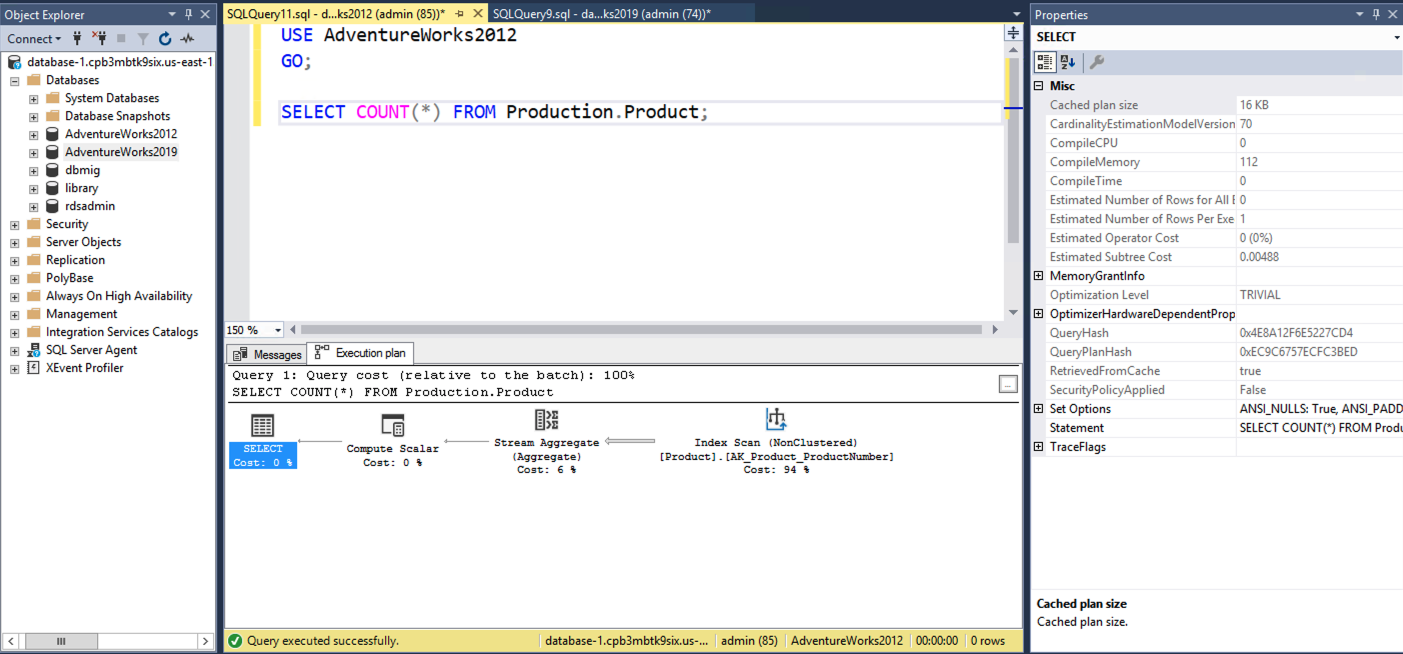
Task: Expand the AdventureWorks2019 database node
Action: 34,152
